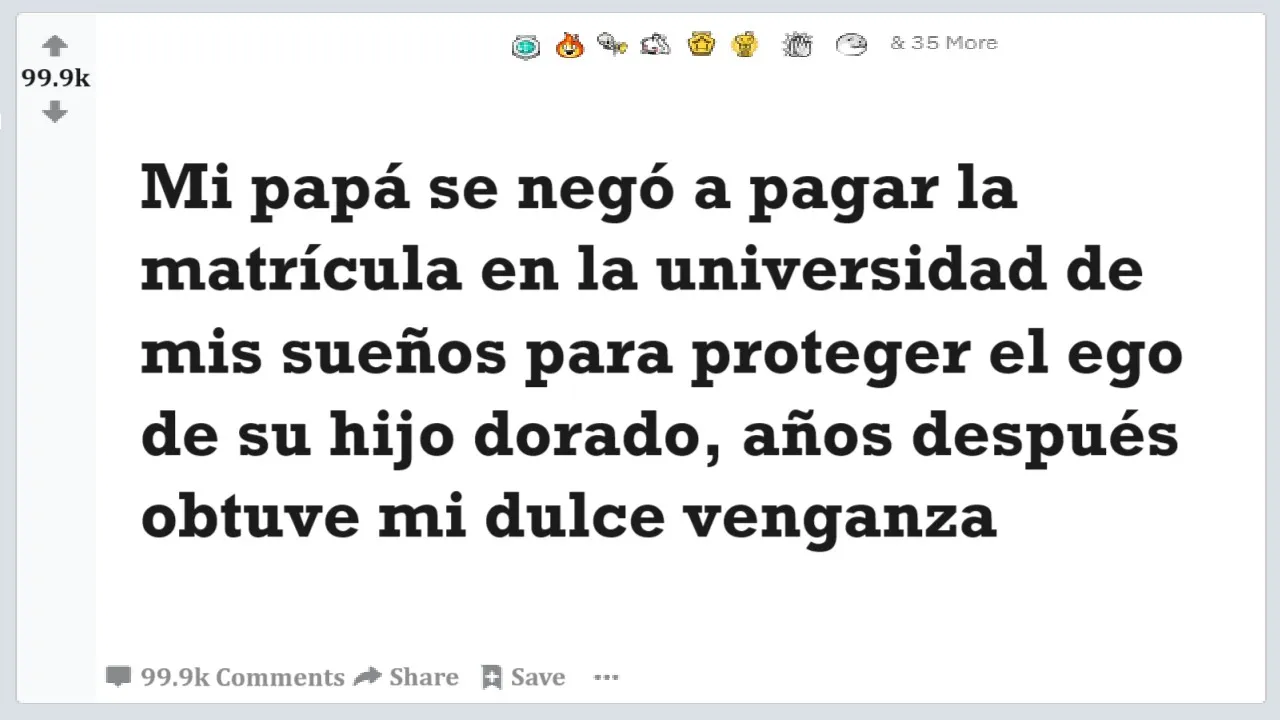
Task: Downvote the post with the down arrow
Action: pyautogui.click(x=55, y=112)
